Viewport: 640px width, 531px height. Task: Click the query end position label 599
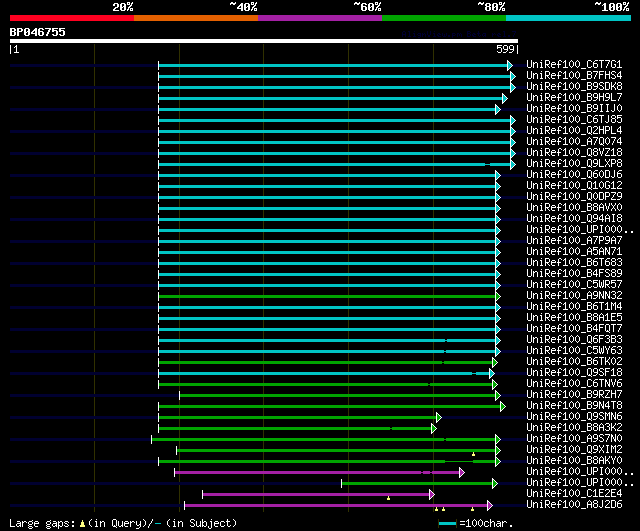click(505, 49)
